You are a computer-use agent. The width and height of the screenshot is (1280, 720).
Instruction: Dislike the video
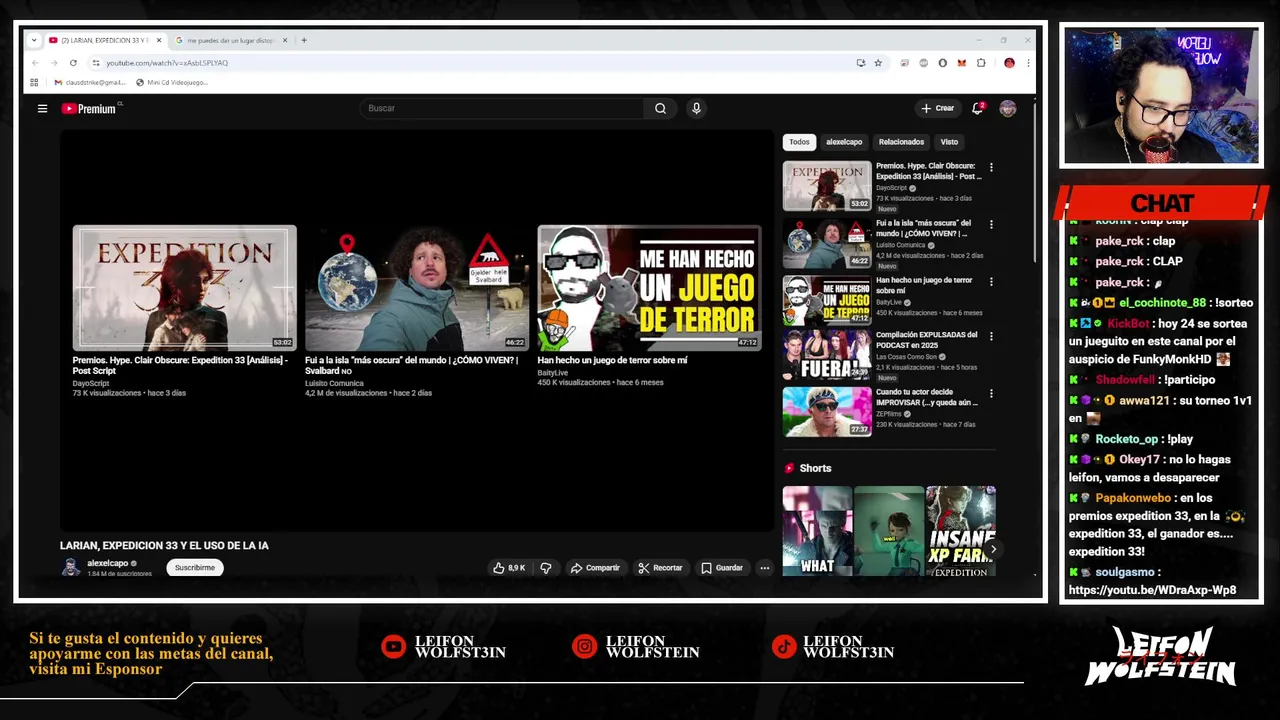(546, 568)
